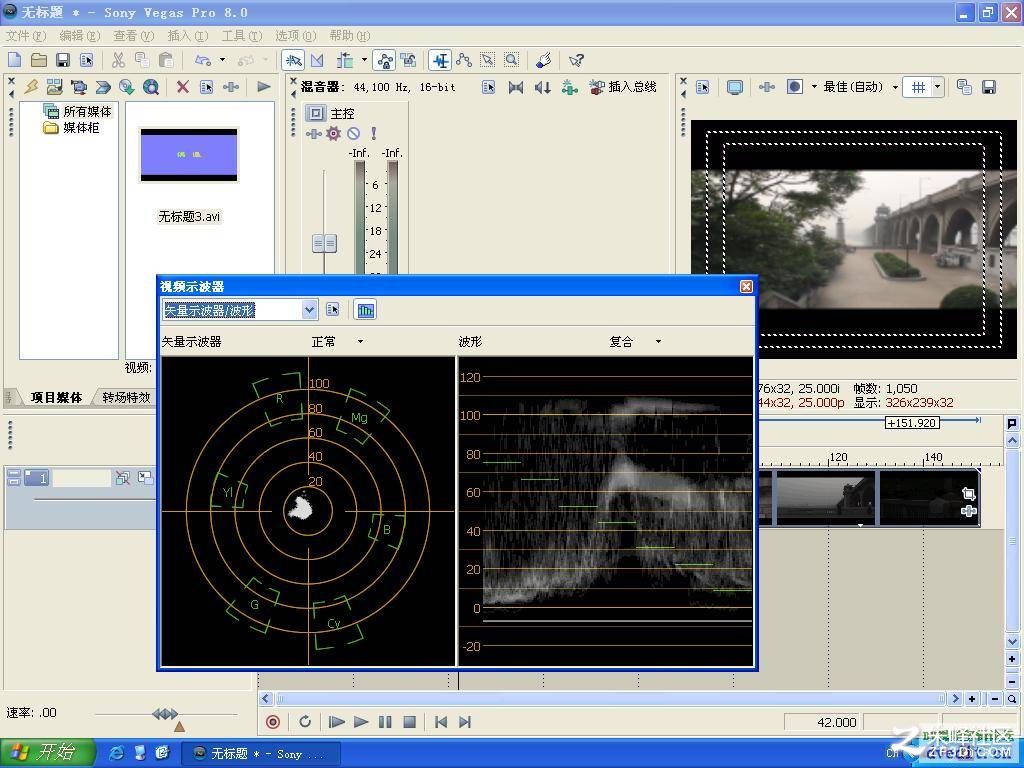This screenshot has height=768, width=1024.
Task: Save the preview snapshot to file
Action: point(989,88)
